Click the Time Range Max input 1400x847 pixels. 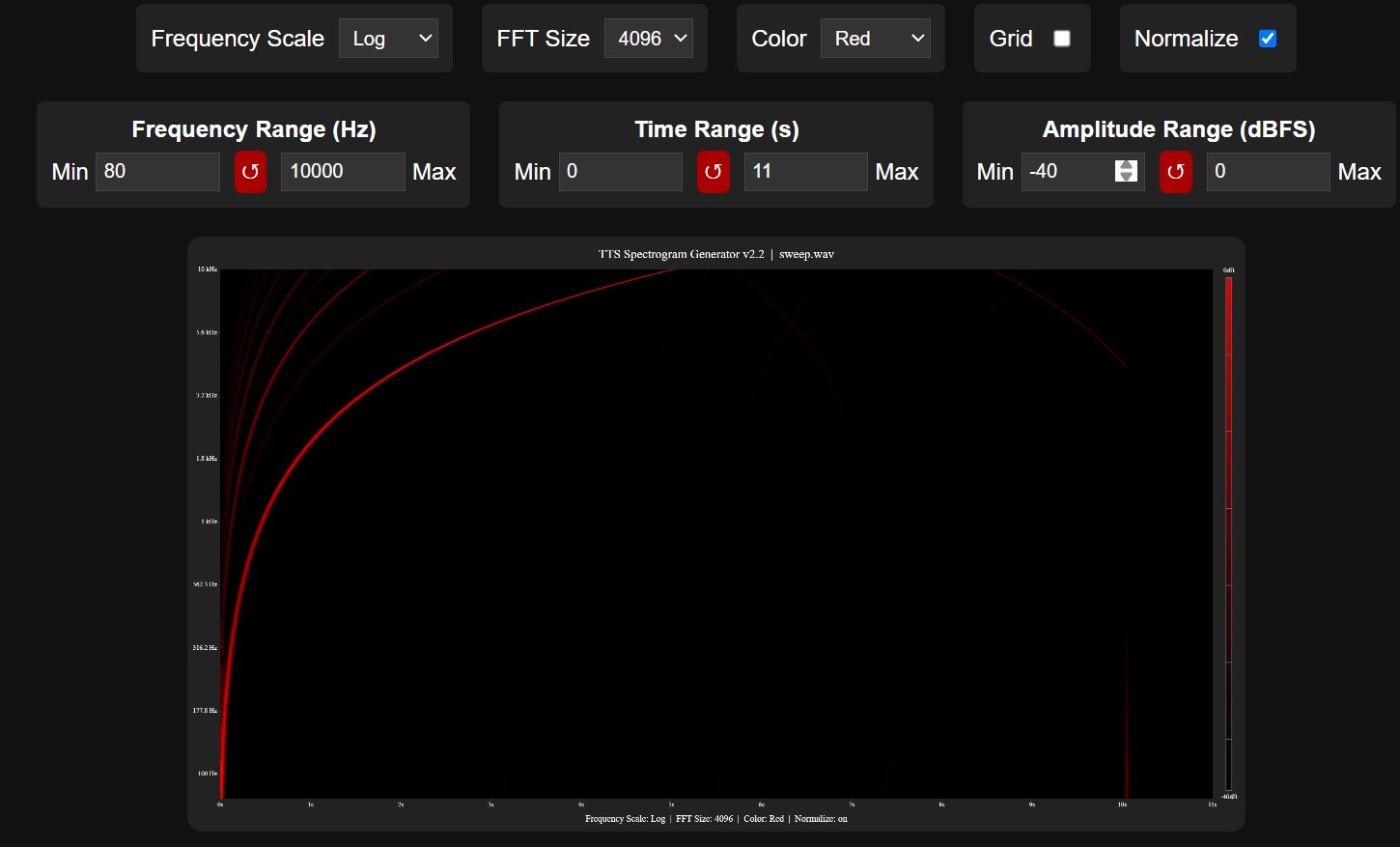coord(804,172)
